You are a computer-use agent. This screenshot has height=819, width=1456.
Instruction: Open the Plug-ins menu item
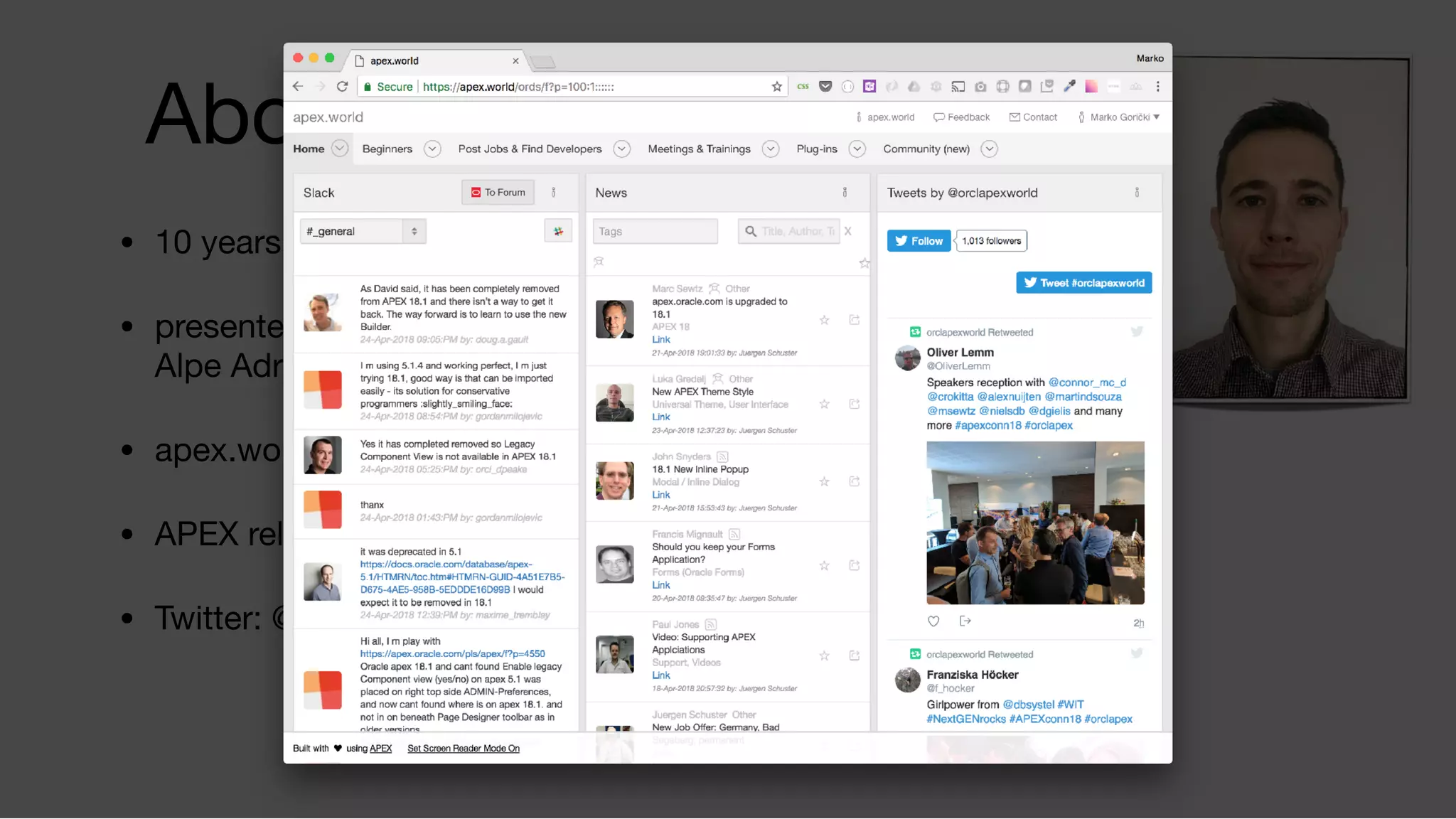click(816, 149)
